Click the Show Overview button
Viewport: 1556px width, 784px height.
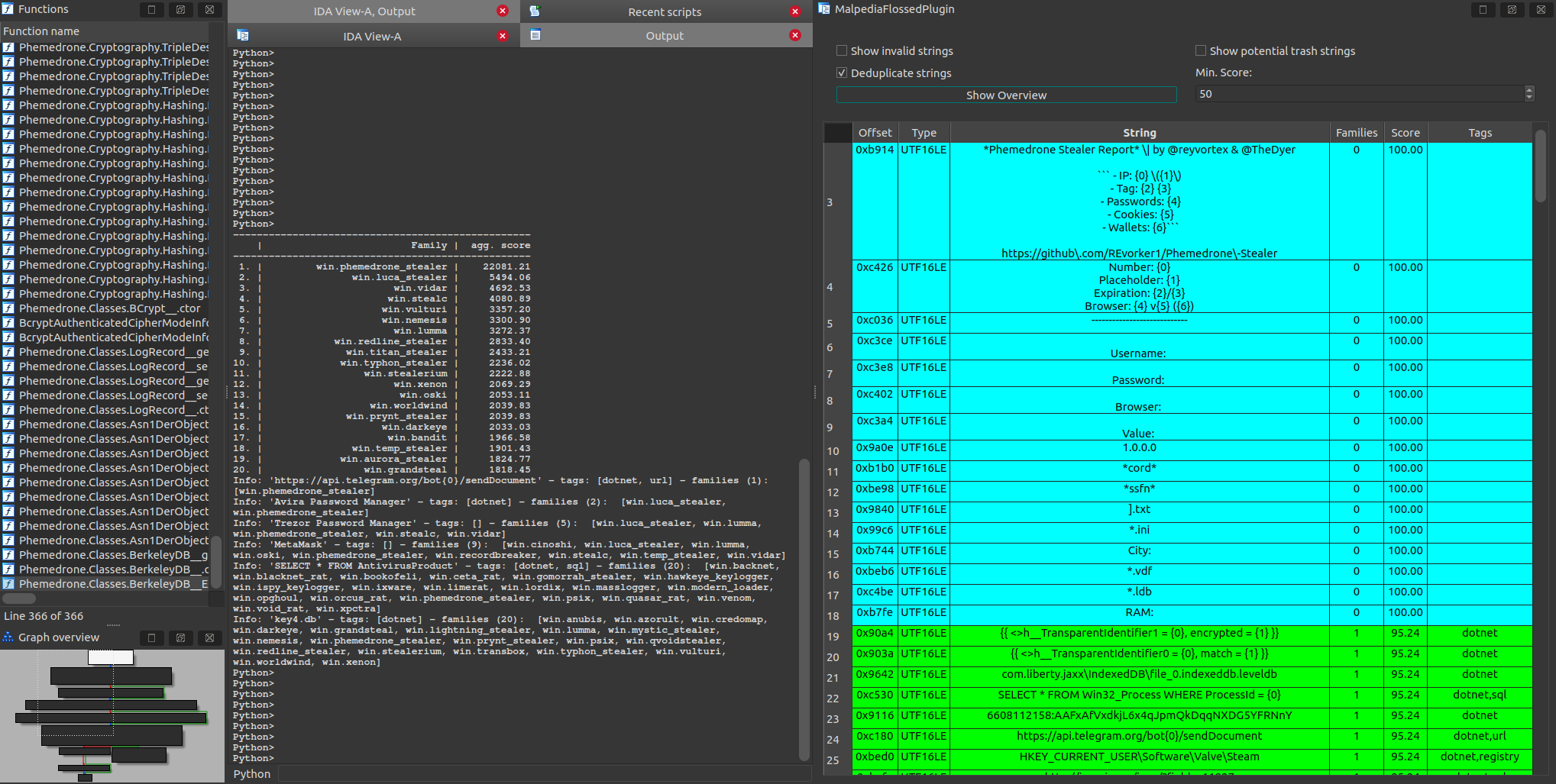[1006, 95]
